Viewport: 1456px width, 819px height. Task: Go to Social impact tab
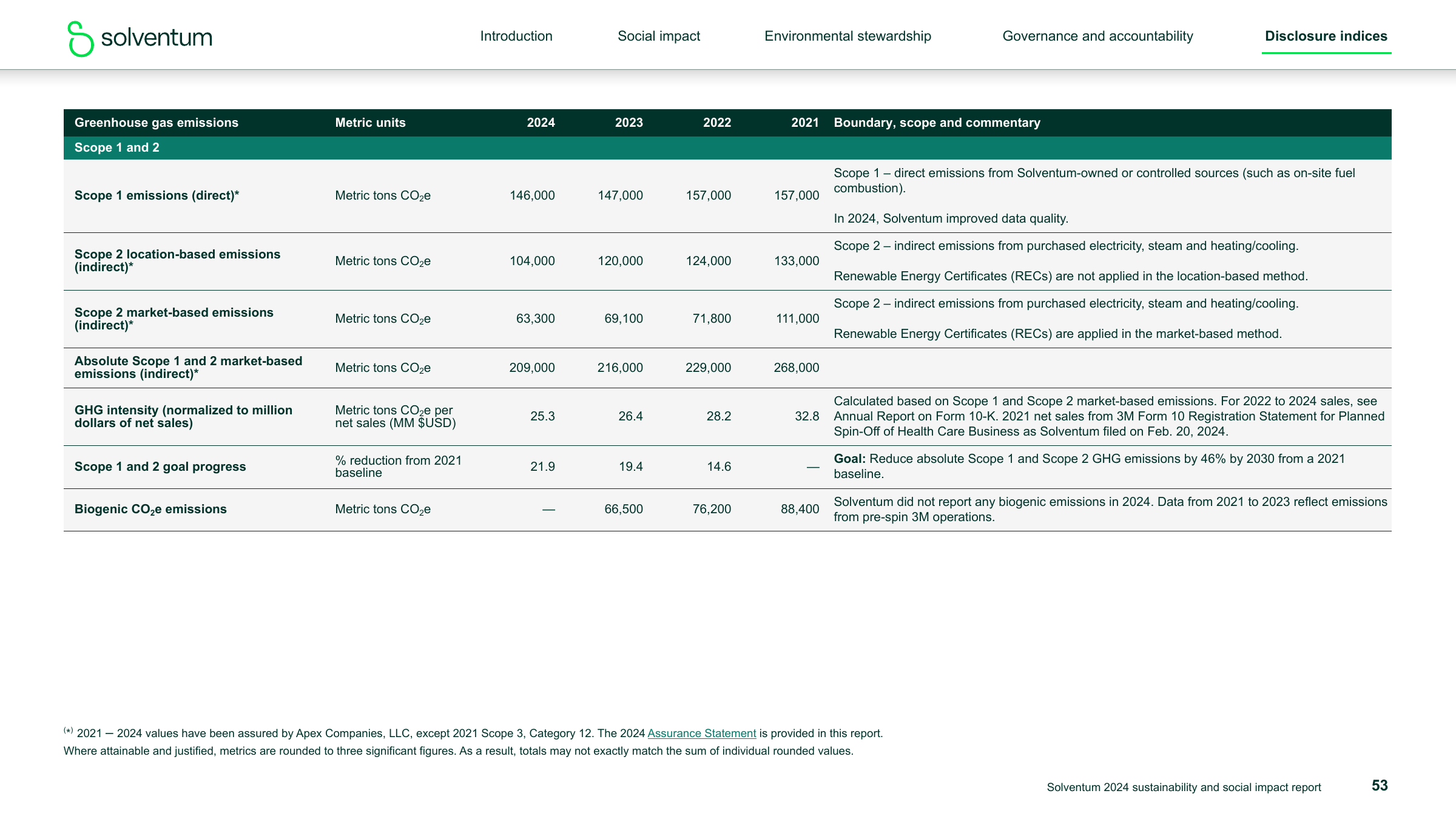(x=659, y=36)
